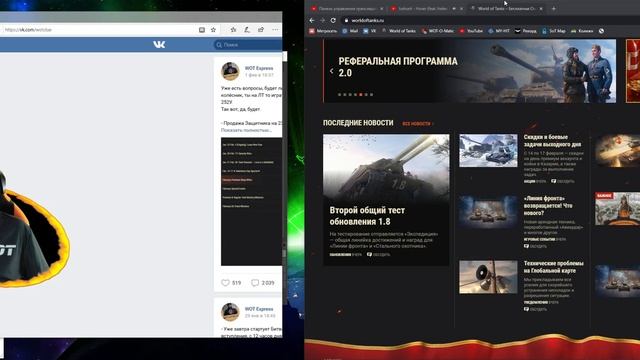
Task: Click the snowy tanks news thumbnail
Action: point(488,151)
